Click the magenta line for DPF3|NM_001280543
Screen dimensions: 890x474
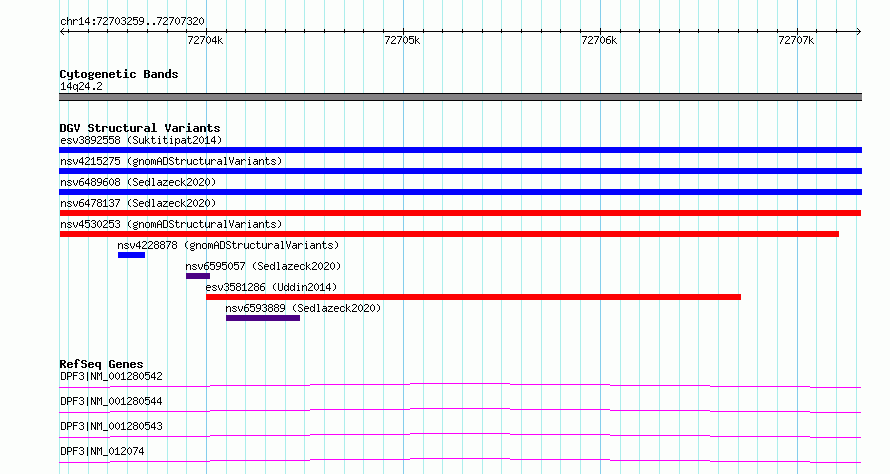460,436
